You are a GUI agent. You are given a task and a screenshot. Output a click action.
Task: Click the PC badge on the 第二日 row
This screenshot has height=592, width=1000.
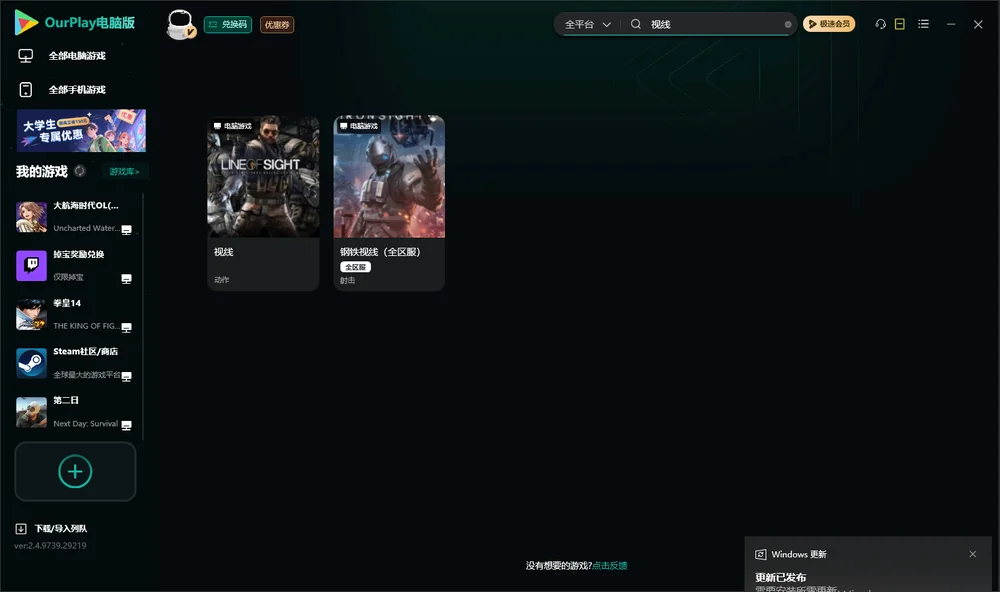tap(126, 426)
